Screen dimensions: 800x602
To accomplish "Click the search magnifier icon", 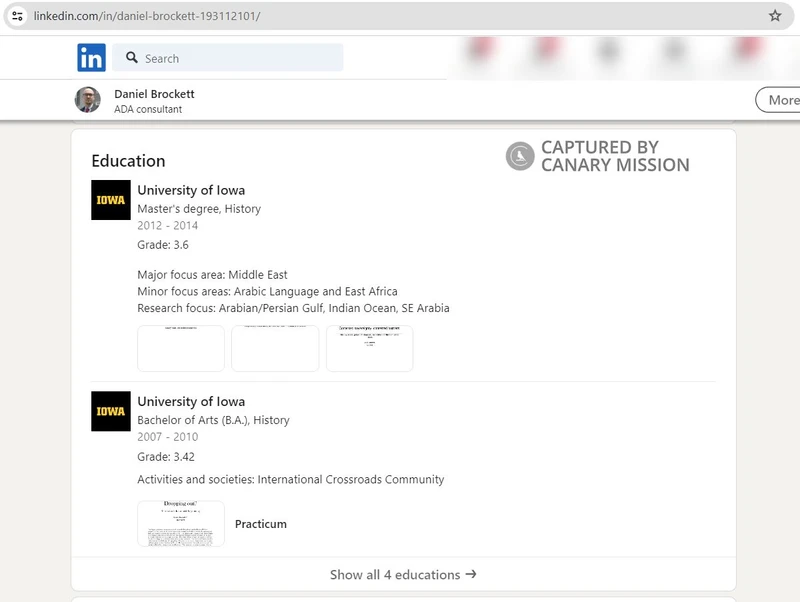I will (x=132, y=58).
